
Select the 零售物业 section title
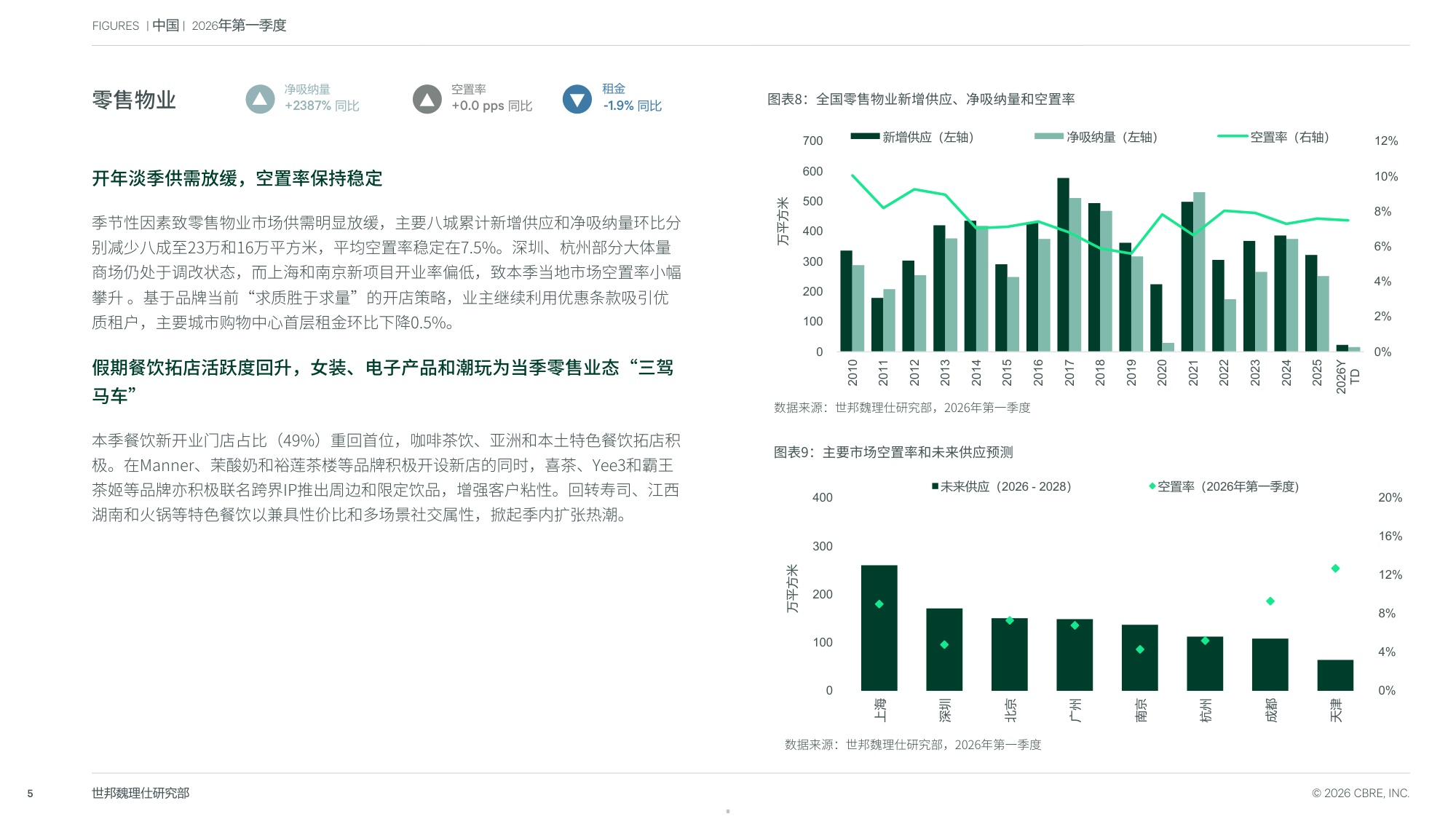134,100
